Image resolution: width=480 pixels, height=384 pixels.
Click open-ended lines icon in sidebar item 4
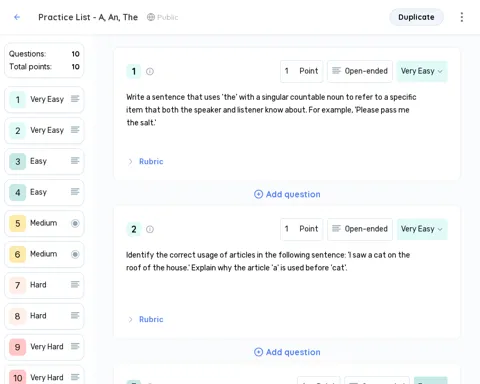coord(75,192)
